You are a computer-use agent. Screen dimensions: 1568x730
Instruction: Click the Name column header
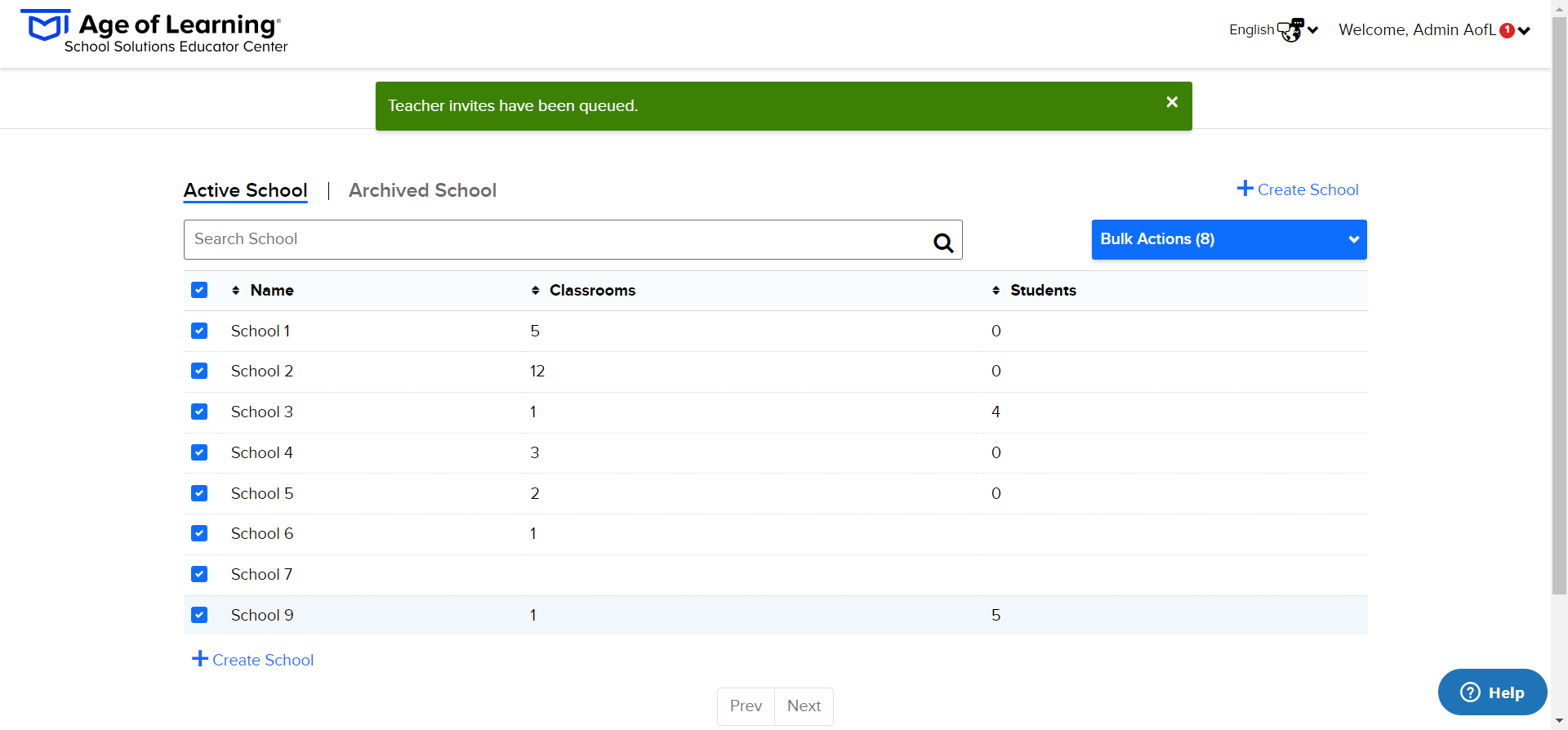pos(272,290)
